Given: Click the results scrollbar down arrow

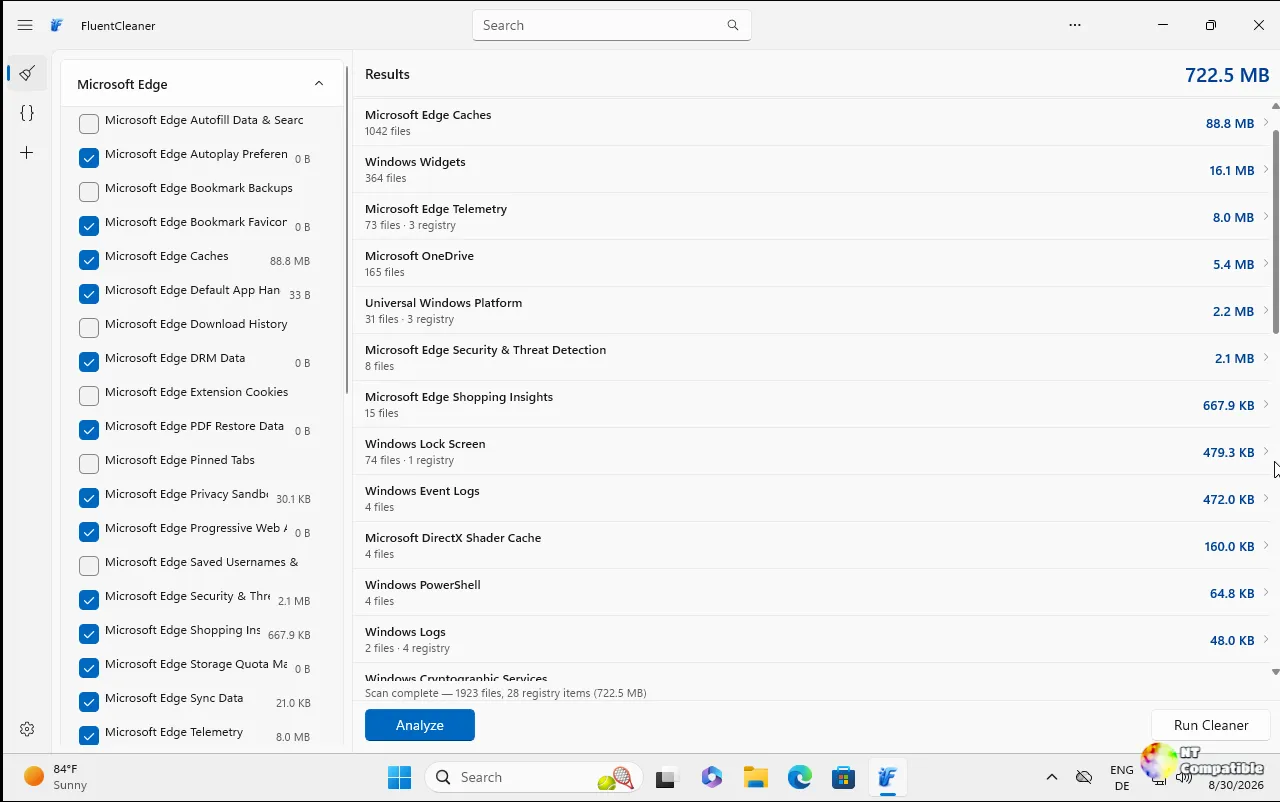Looking at the screenshot, I should click(x=1275, y=672).
